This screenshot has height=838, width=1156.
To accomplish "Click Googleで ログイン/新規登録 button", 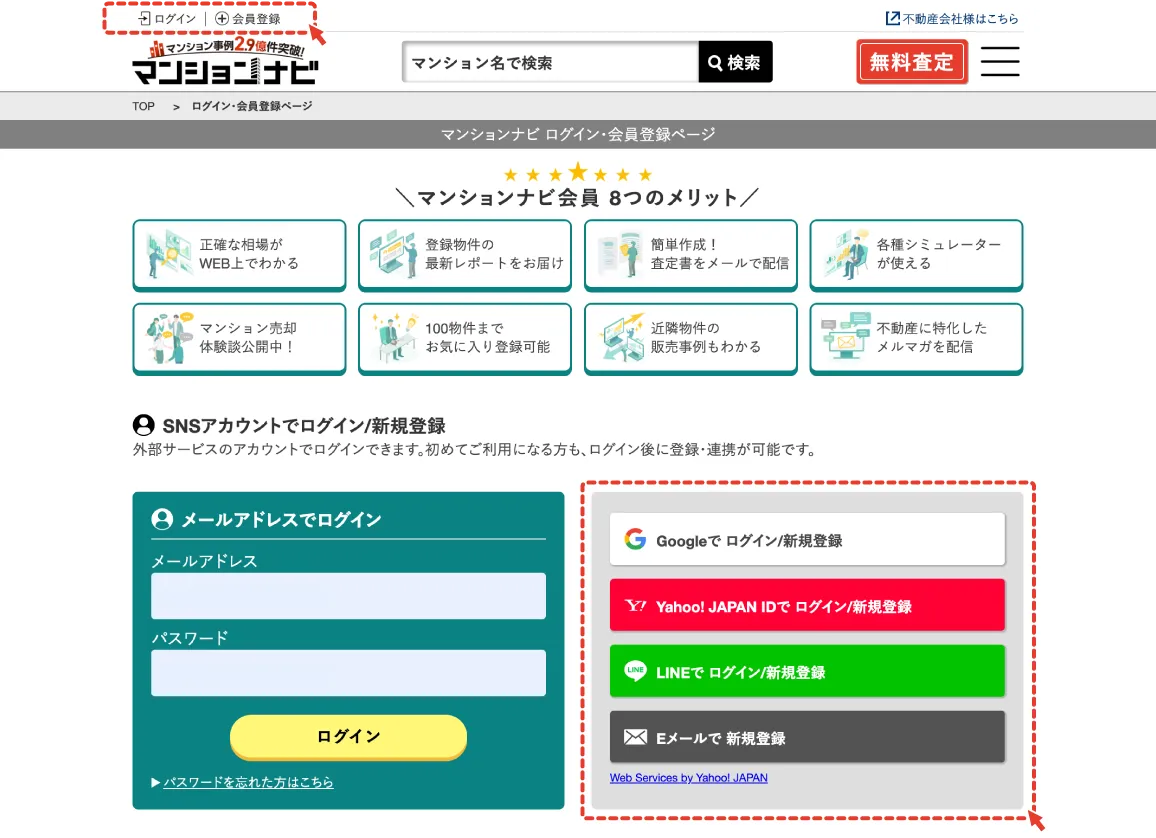I will 807,540.
